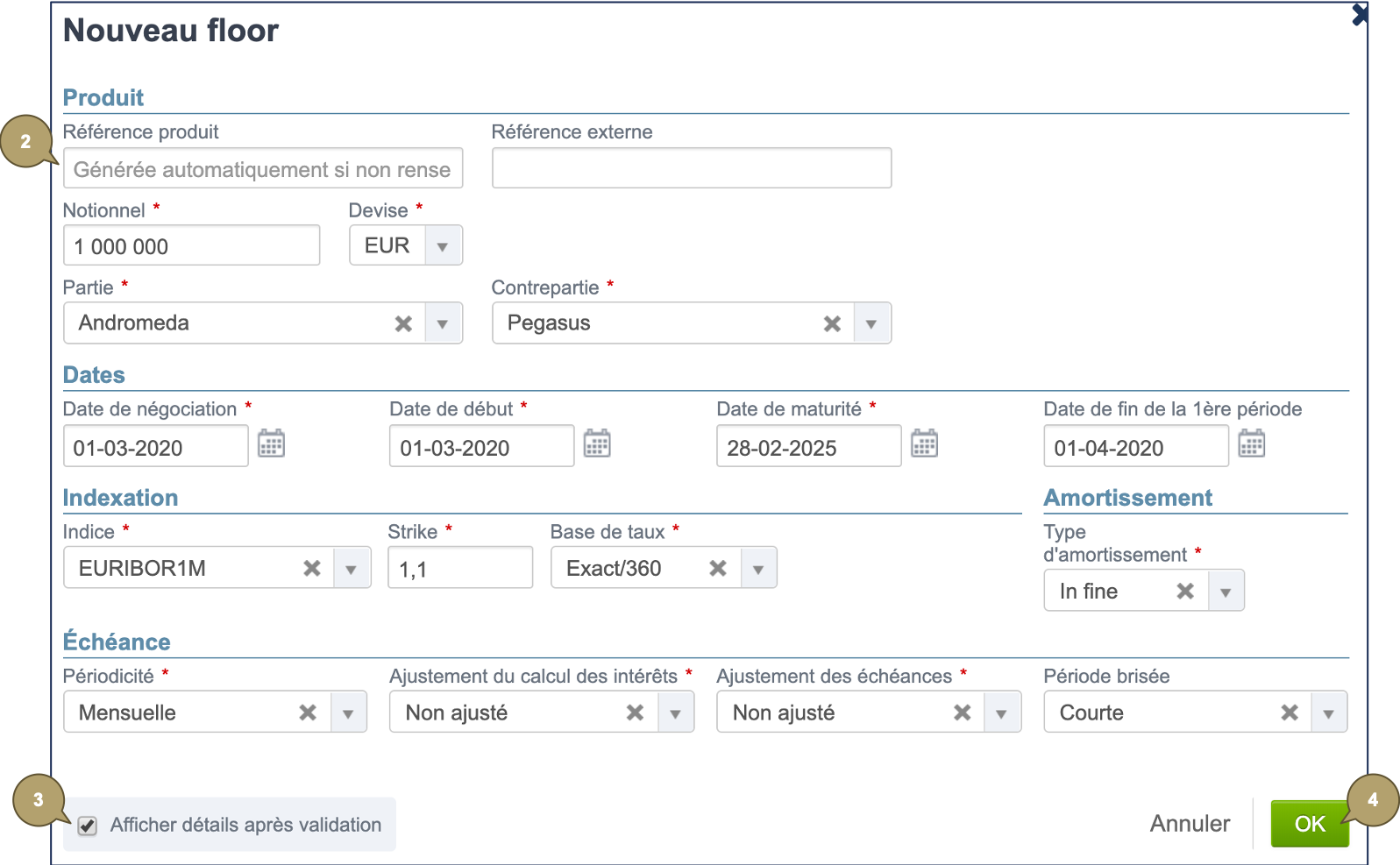This screenshot has width=1400, height=865.
Task: Expand the Type d'amortissement dropdown
Action: [x=1226, y=592]
